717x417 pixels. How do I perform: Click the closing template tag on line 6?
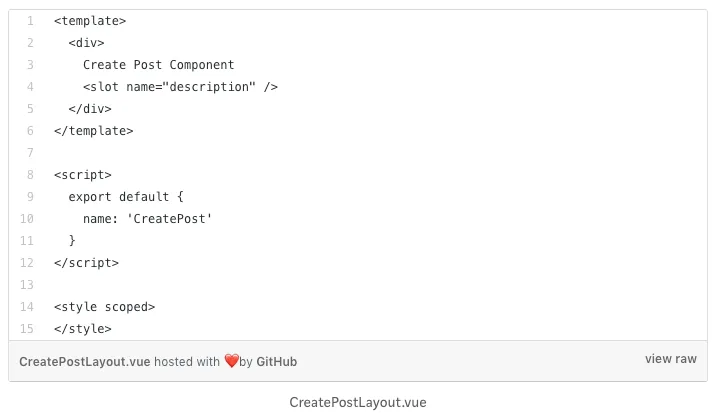[94, 131]
